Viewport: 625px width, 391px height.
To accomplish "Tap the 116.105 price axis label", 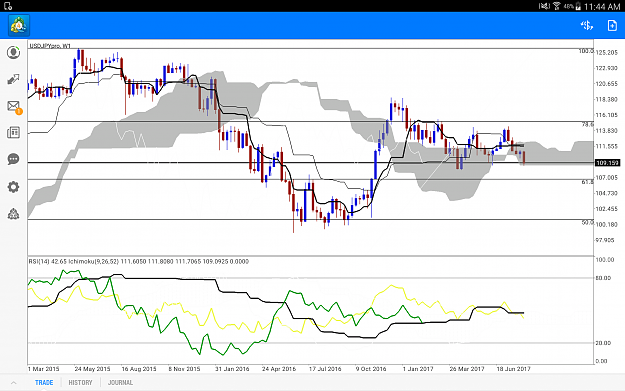I will 606,115.
